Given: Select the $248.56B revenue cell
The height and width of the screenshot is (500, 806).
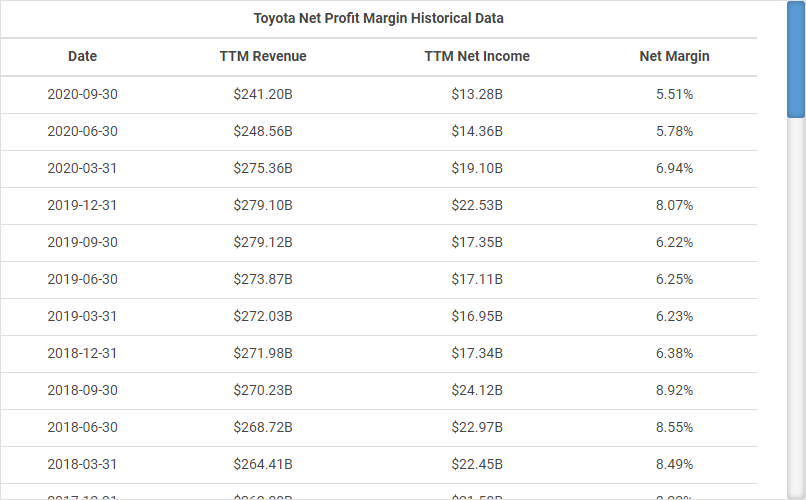Looking at the screenshot, I should pyautogui.click(x=263, y=132).
